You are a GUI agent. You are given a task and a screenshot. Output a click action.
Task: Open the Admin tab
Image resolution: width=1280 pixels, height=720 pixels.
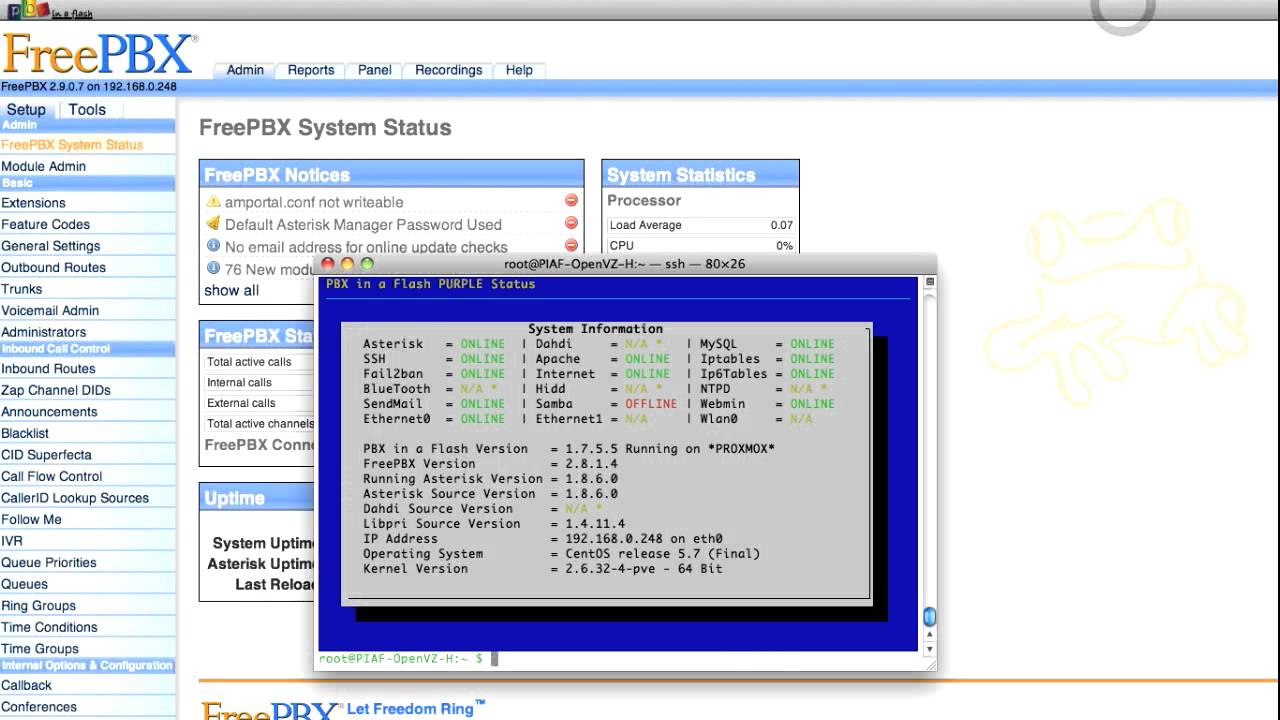[x=245, y=70]
